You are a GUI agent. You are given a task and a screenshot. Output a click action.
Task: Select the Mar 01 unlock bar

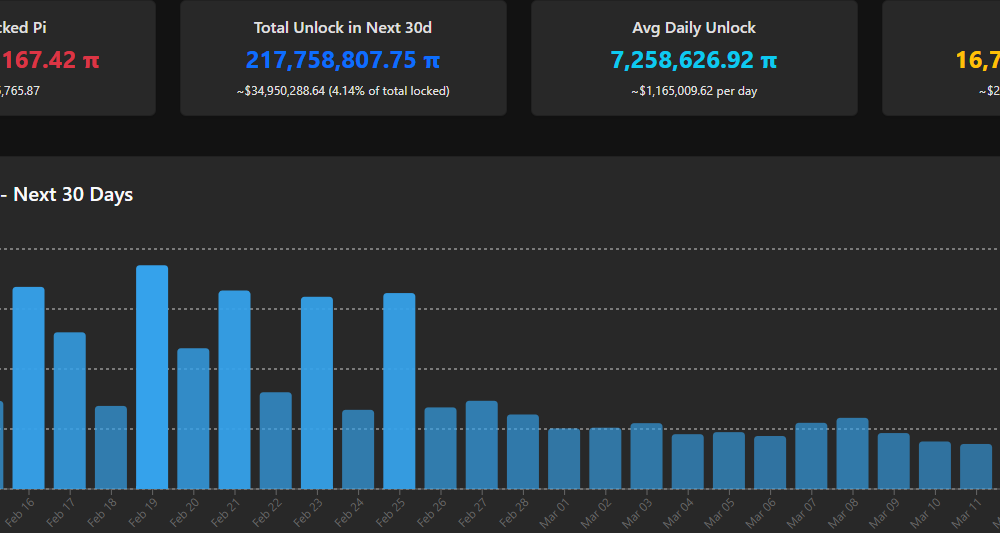(564, 458)
